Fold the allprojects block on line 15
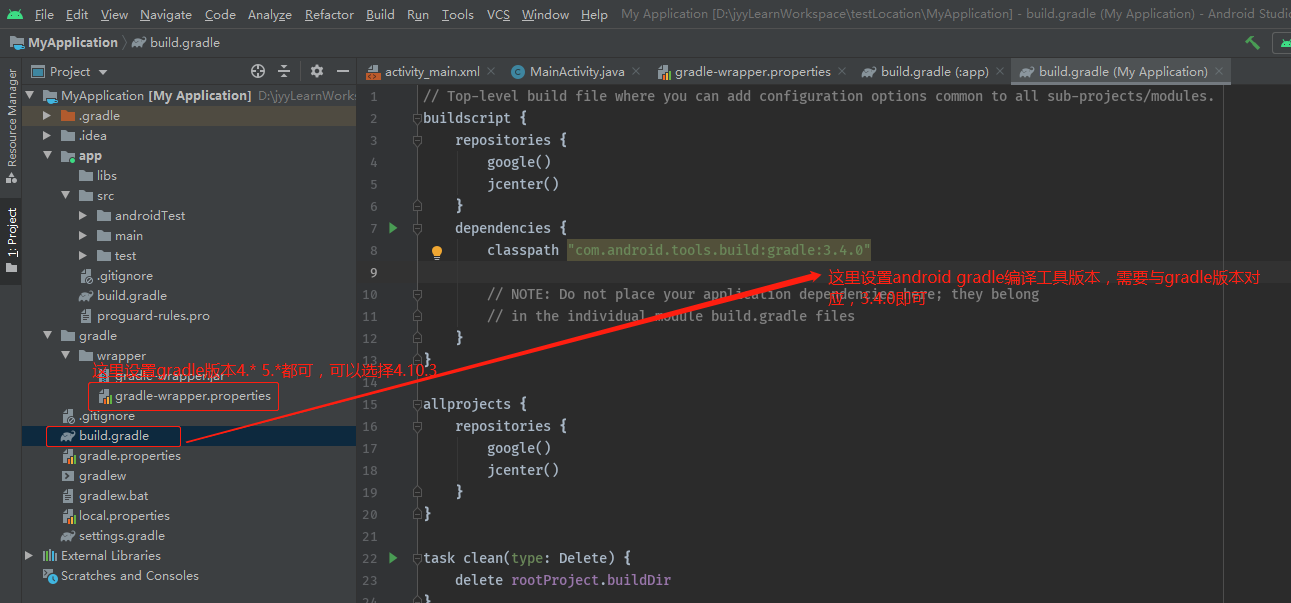 (x=416, y=404)
